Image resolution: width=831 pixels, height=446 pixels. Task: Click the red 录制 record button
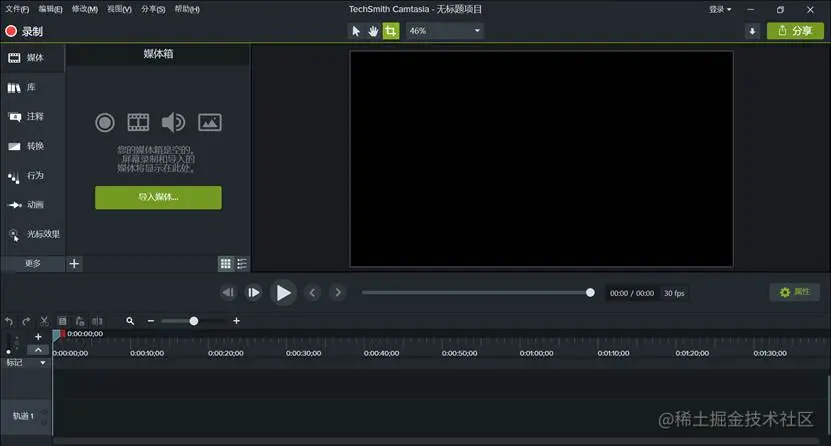24,31
